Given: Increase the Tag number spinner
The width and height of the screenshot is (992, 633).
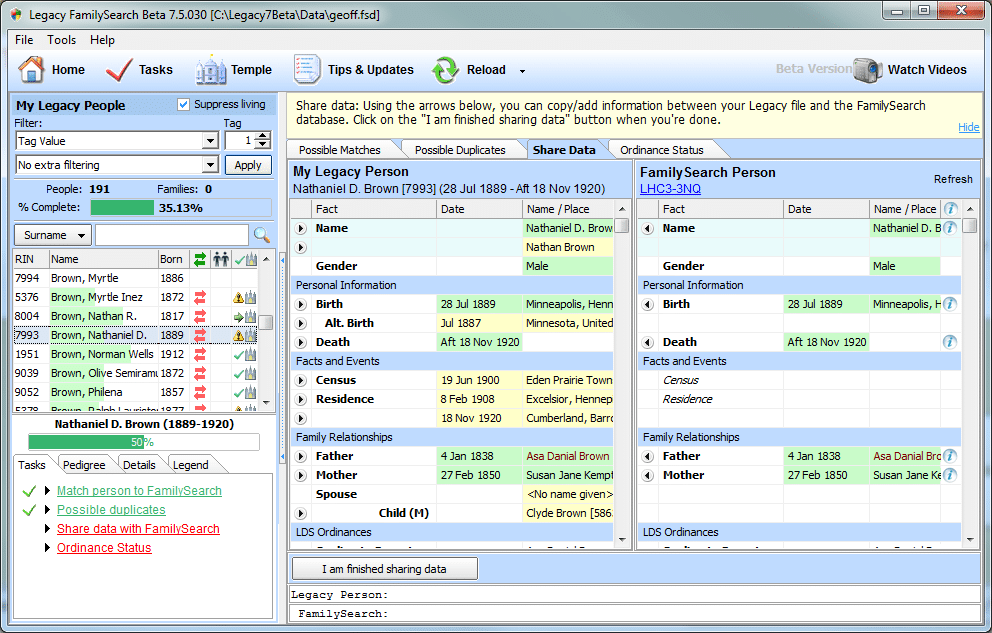Looking at the screenshot, I should (x=264, y=136).
